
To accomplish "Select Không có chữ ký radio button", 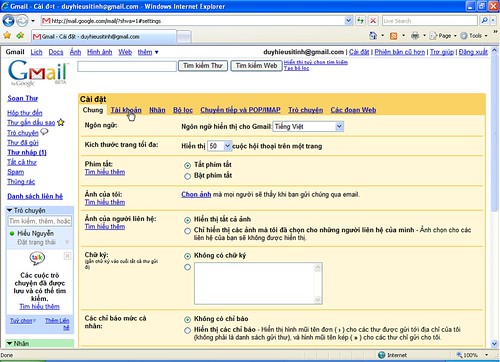I will pos(187,256).
